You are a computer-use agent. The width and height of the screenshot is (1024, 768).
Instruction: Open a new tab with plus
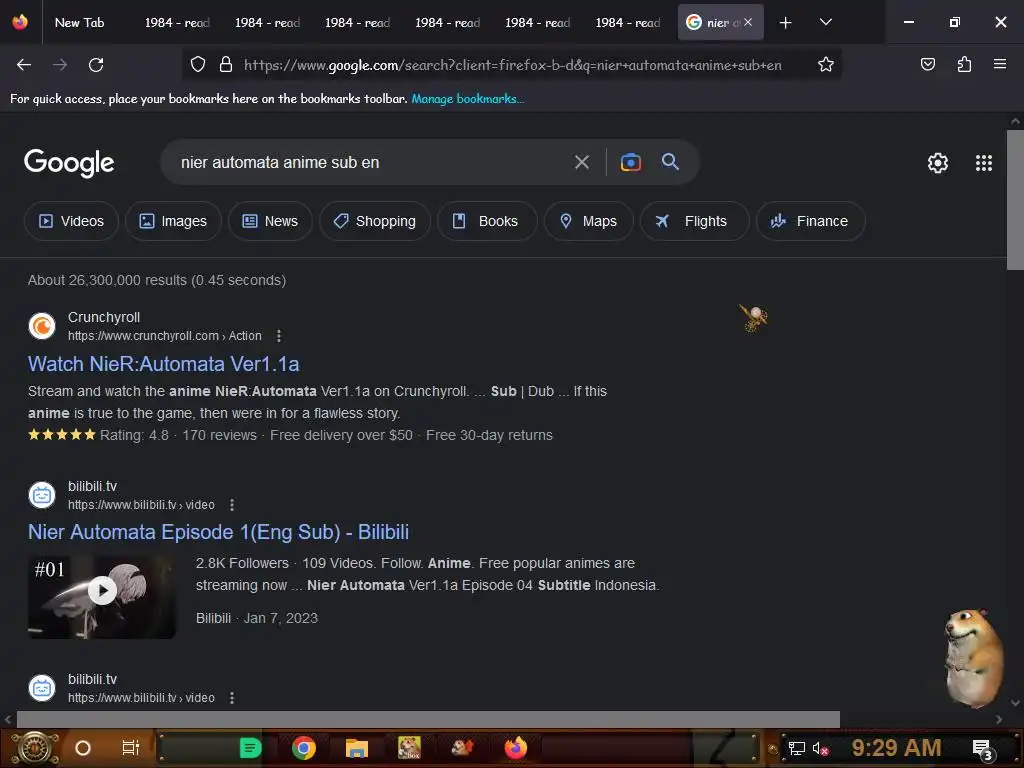786,23
